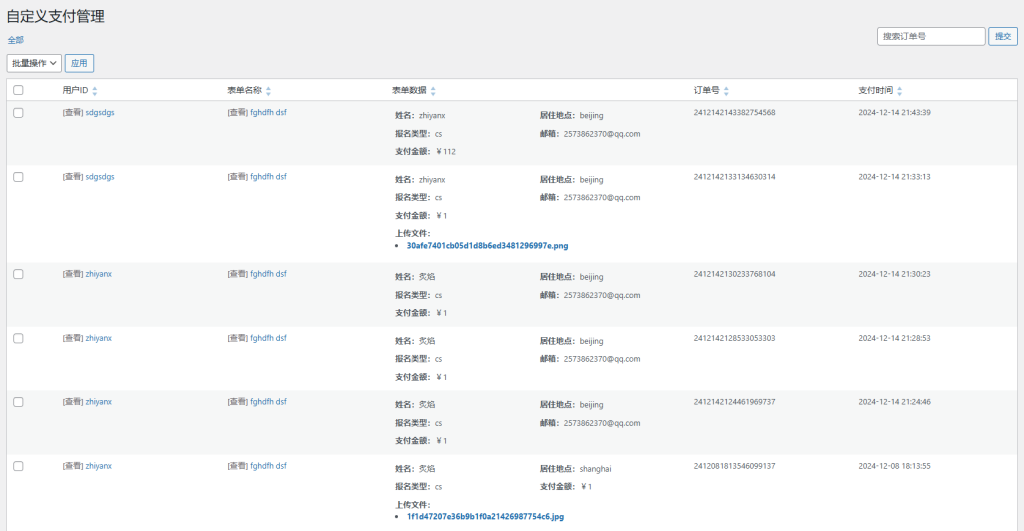Open uploaded file 1f1d47207e36b9b1f0a21426987754c6.jpg
Viewport: 1024px width, 531px height.
[487, 517]
